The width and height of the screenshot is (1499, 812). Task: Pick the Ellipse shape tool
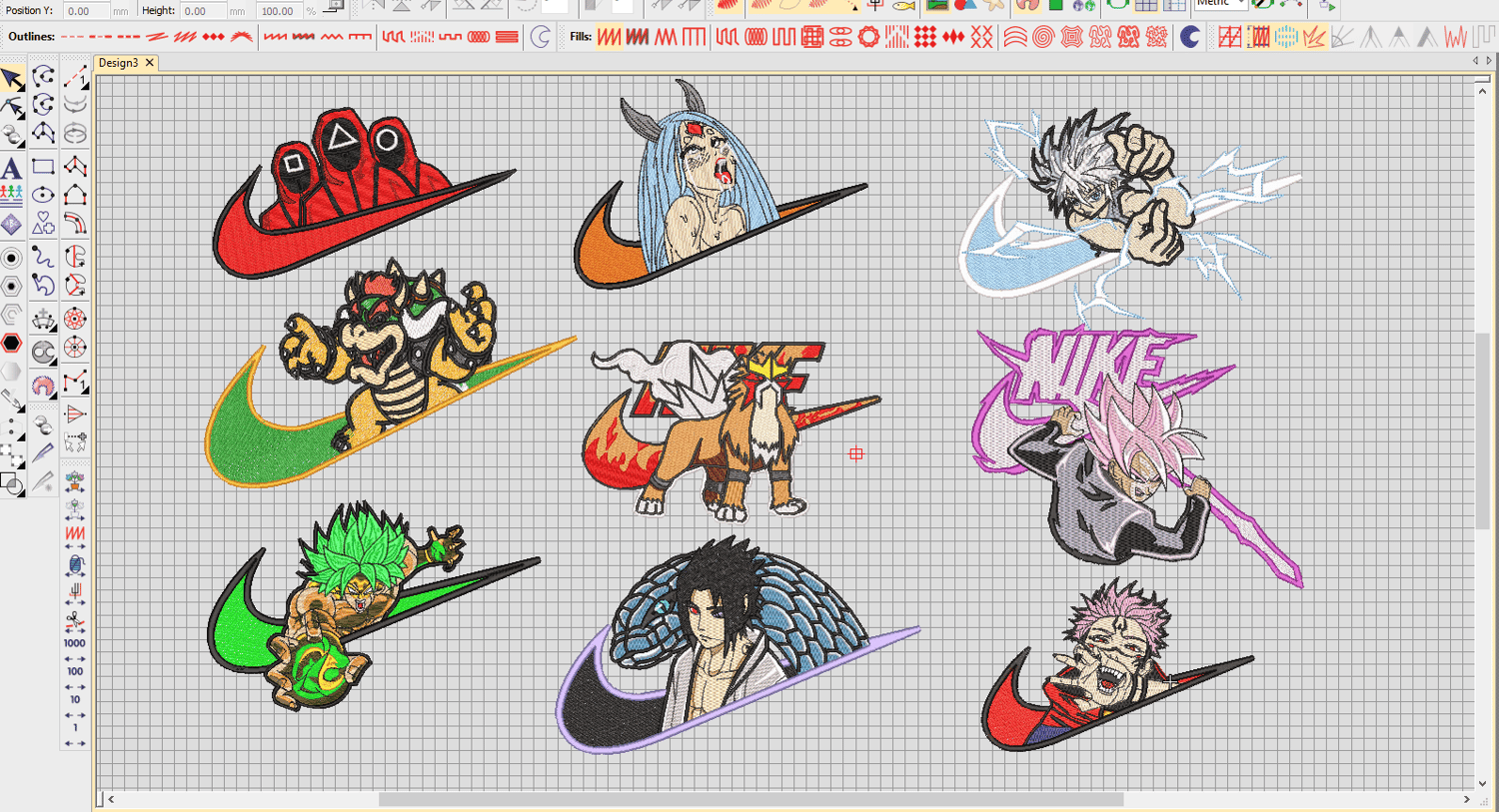point(43,195)
